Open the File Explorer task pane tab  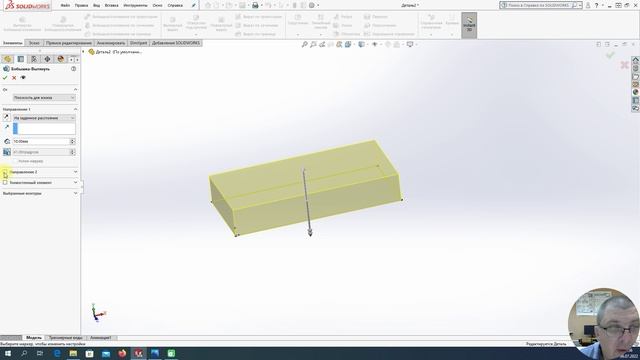[x=636, y=76]
